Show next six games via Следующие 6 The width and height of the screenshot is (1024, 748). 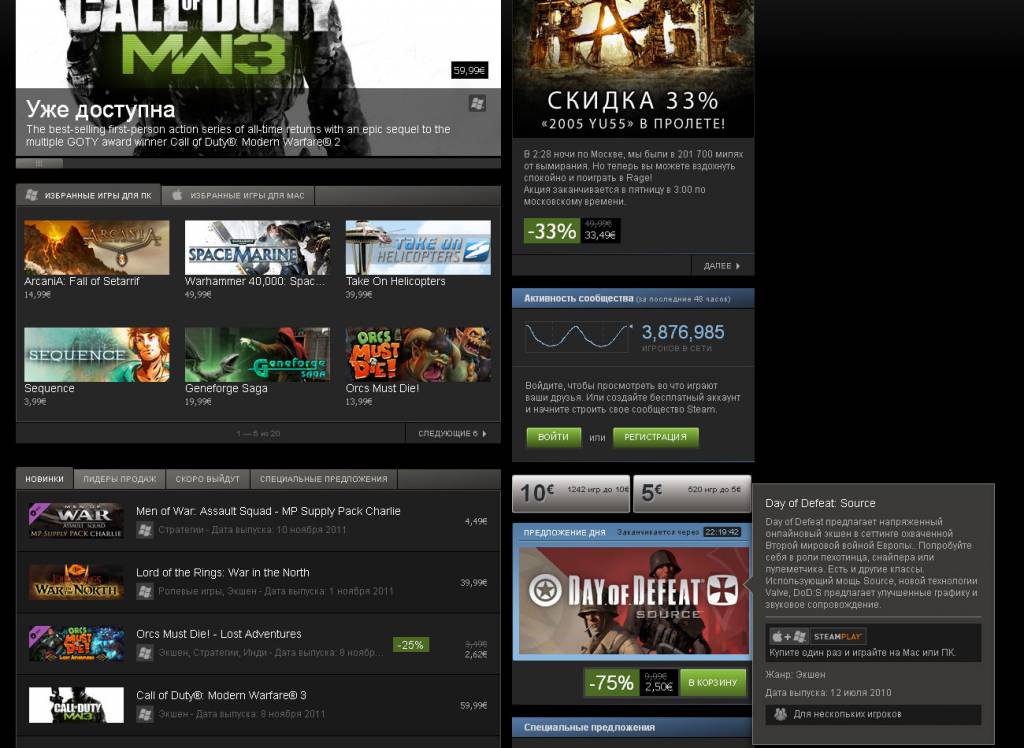click(453, 433)
